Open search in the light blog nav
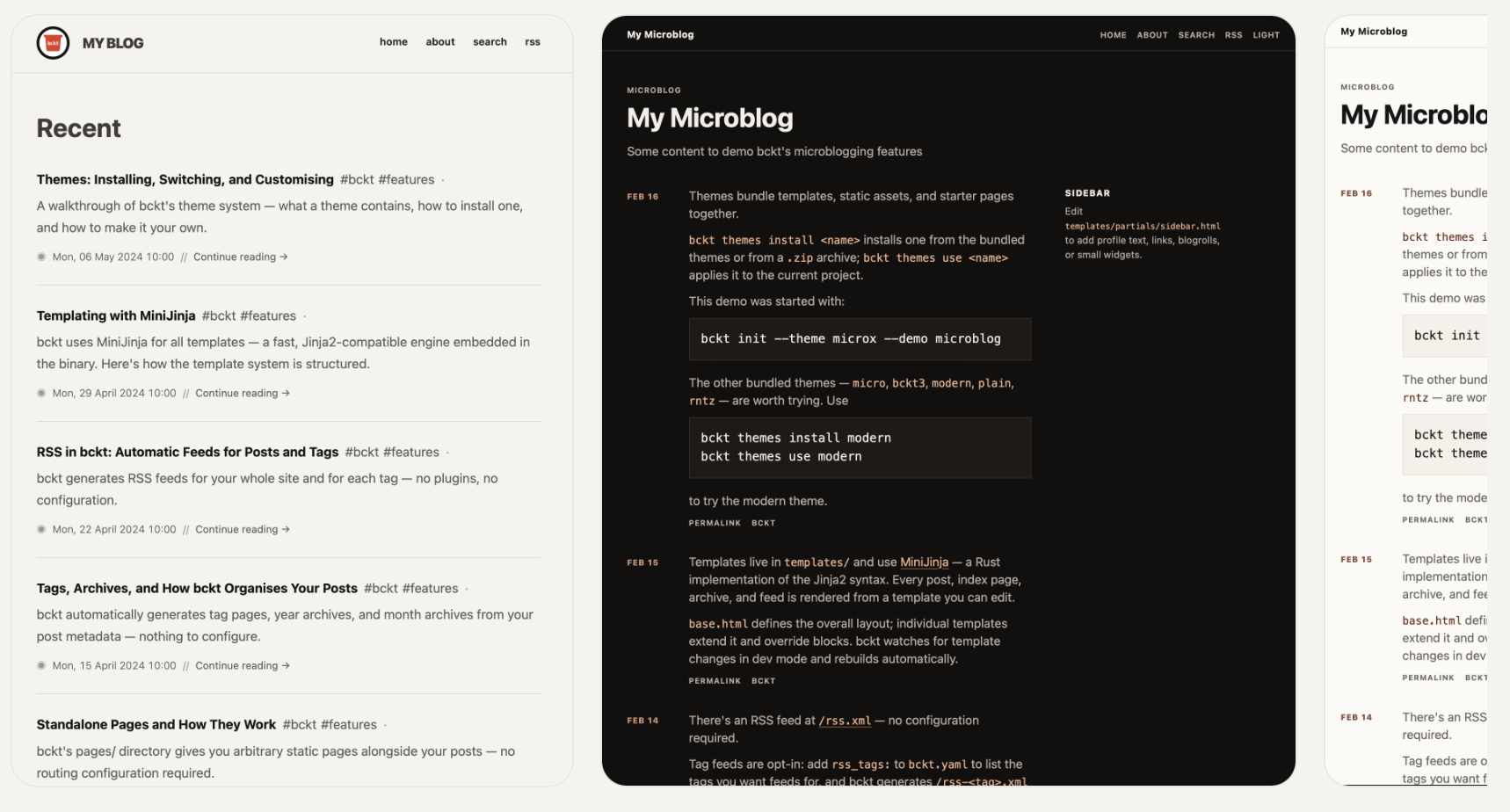The image size is (1510, 812). [490, 41]
